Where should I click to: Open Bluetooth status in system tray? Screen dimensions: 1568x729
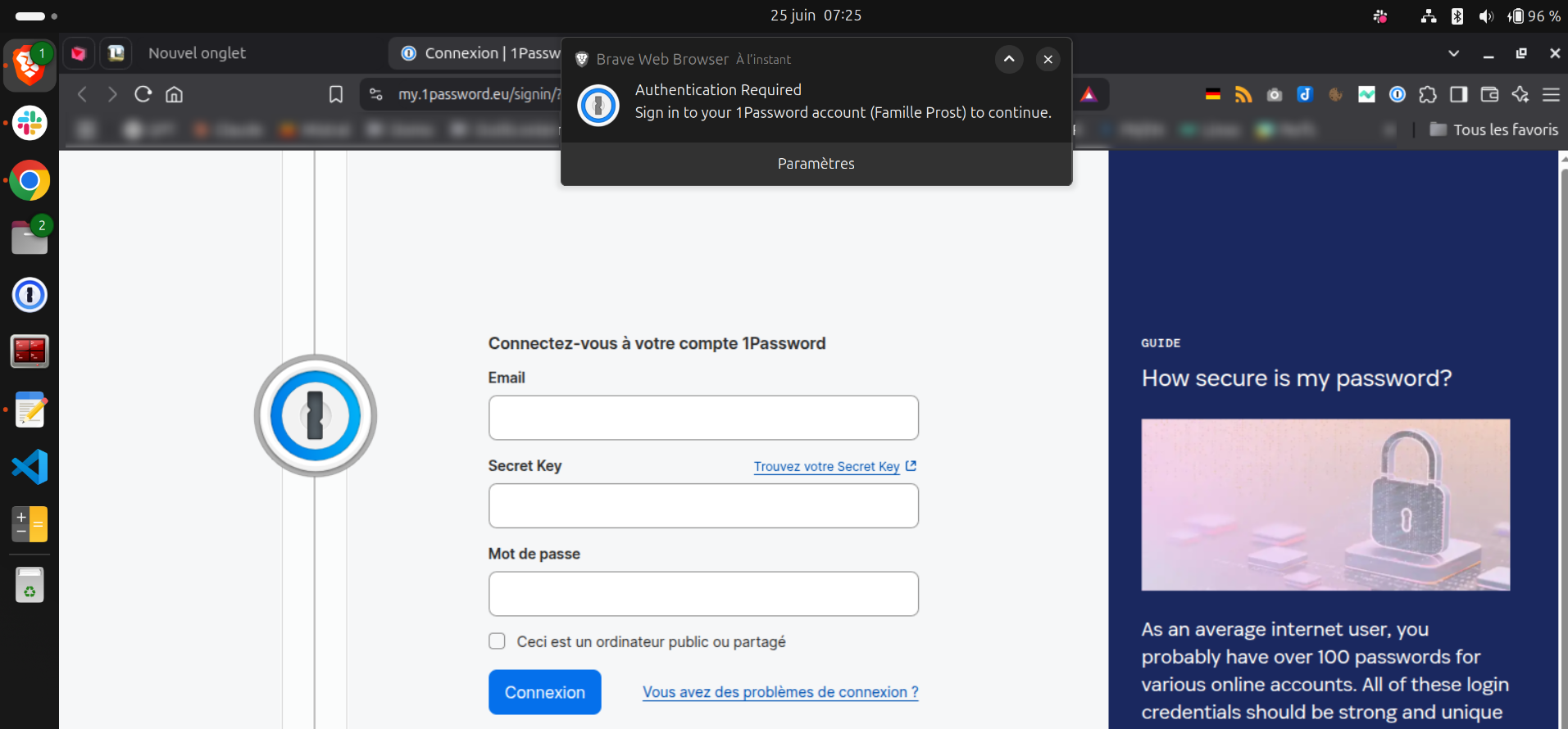click(x=1457, y=16)
